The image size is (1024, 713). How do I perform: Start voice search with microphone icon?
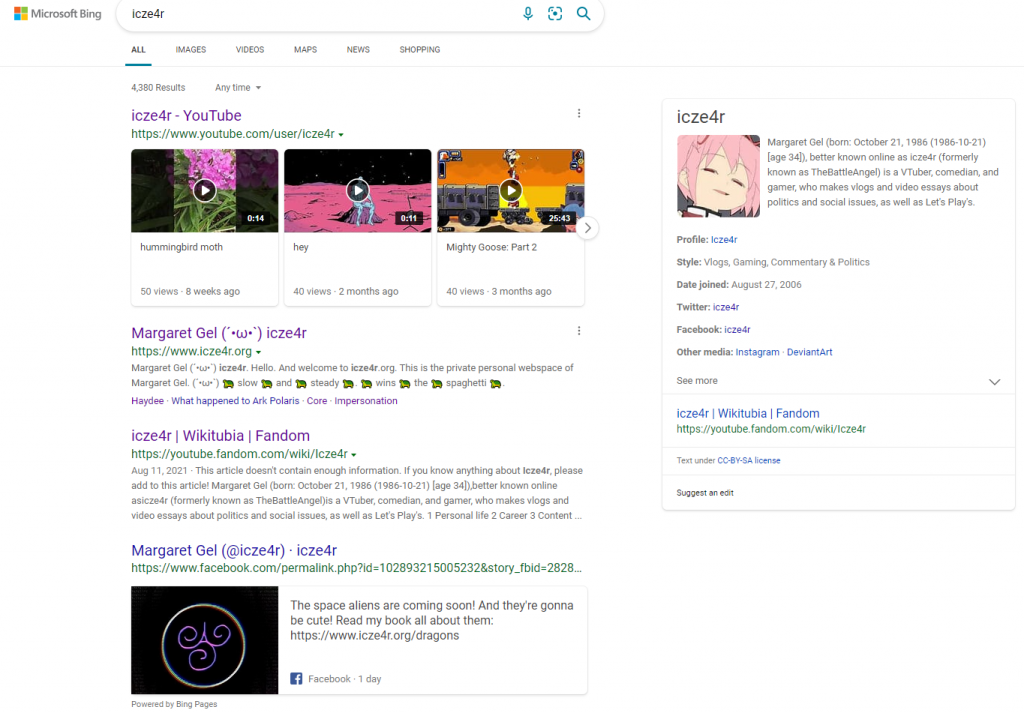click(528, 14)
